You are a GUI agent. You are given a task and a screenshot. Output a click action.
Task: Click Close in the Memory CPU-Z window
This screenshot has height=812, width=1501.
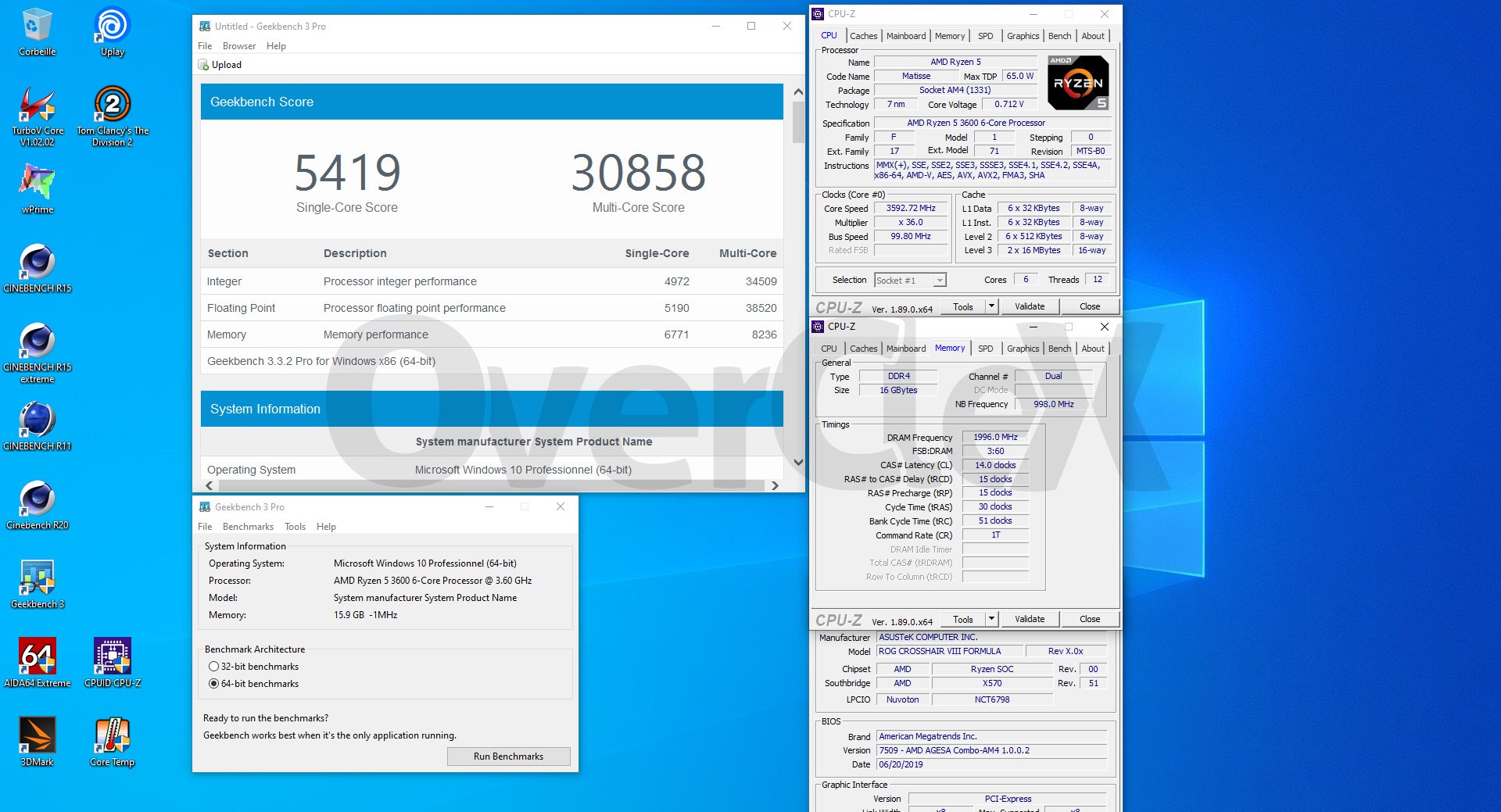pos(1090,619)
